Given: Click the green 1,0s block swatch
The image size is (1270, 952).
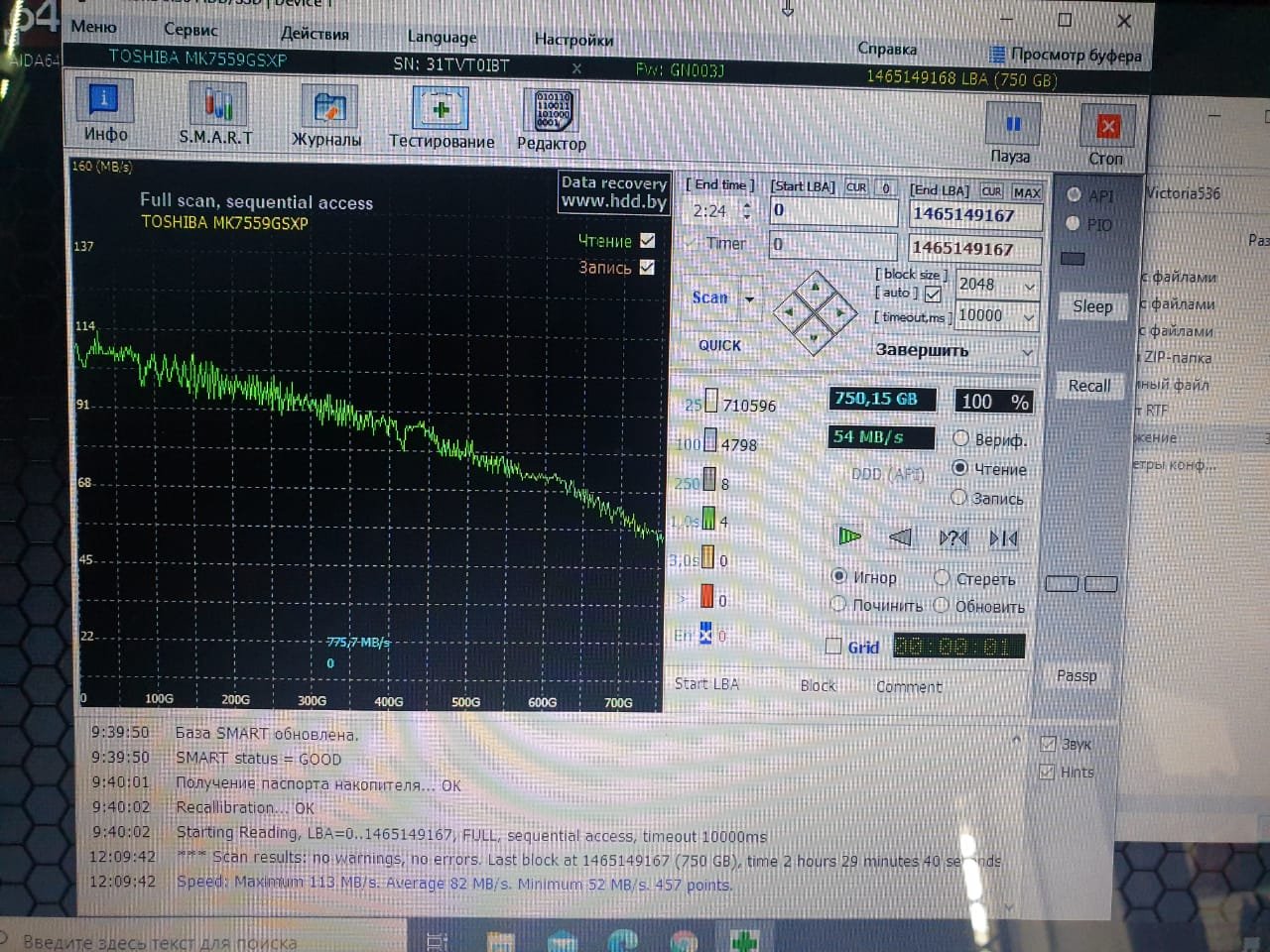Looking at the screenshot, I should click(708, 518).
